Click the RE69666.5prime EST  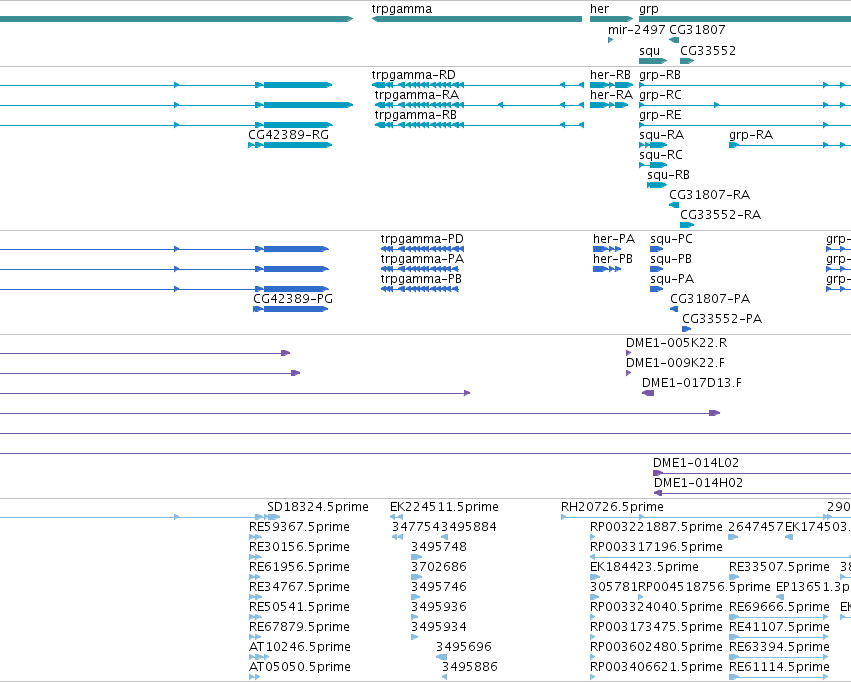click(x=778, y=617)
